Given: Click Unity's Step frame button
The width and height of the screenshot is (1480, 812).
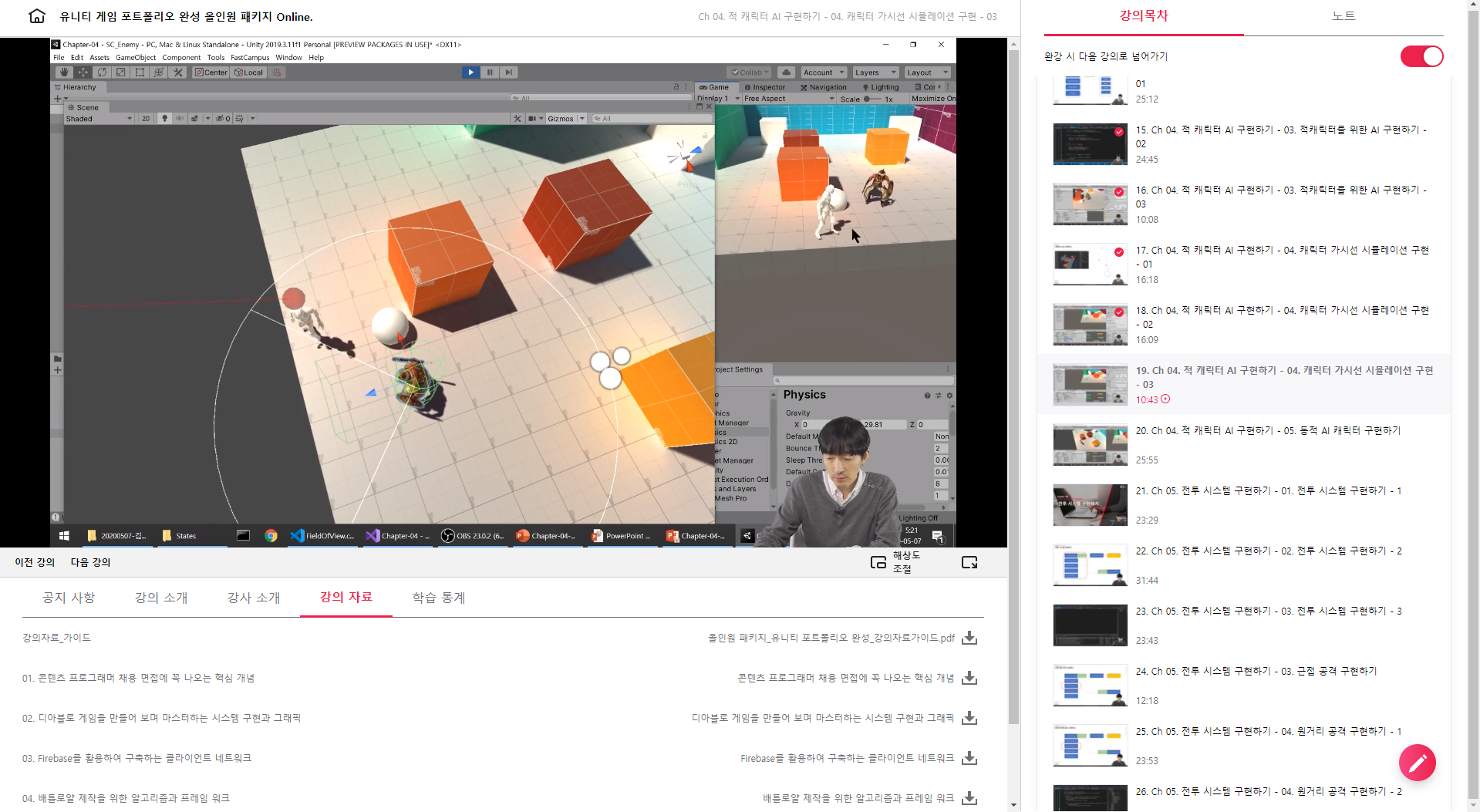Looking at the screenshot, I should (x=508, y=72).
